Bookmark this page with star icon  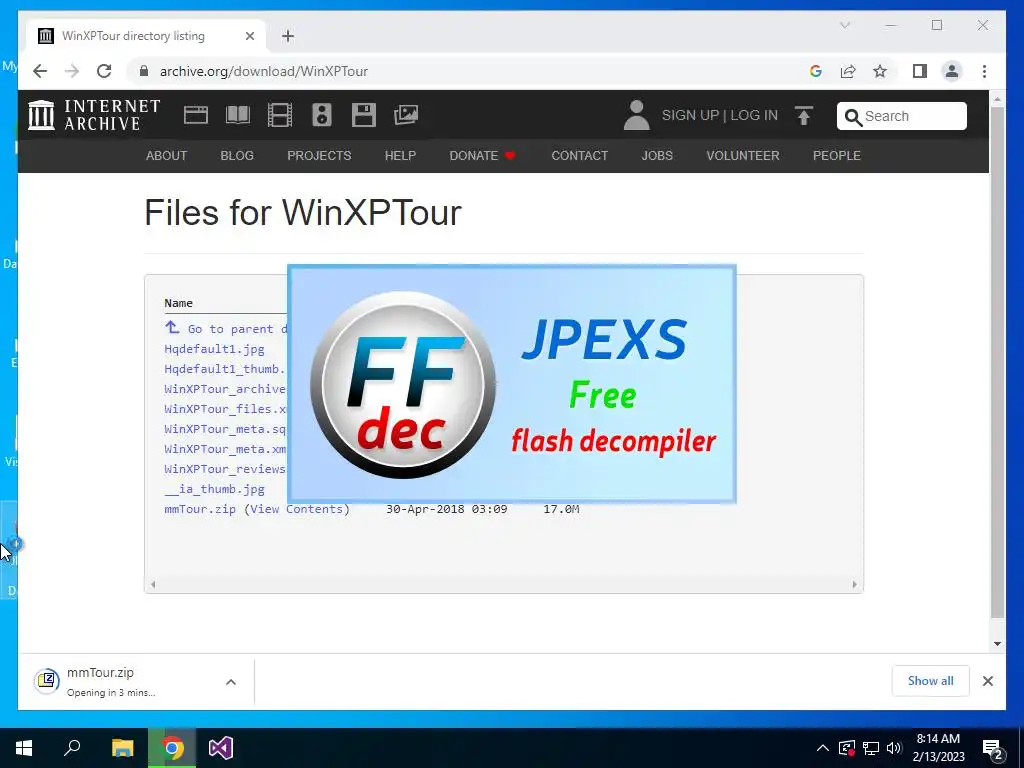click(880, 71)
